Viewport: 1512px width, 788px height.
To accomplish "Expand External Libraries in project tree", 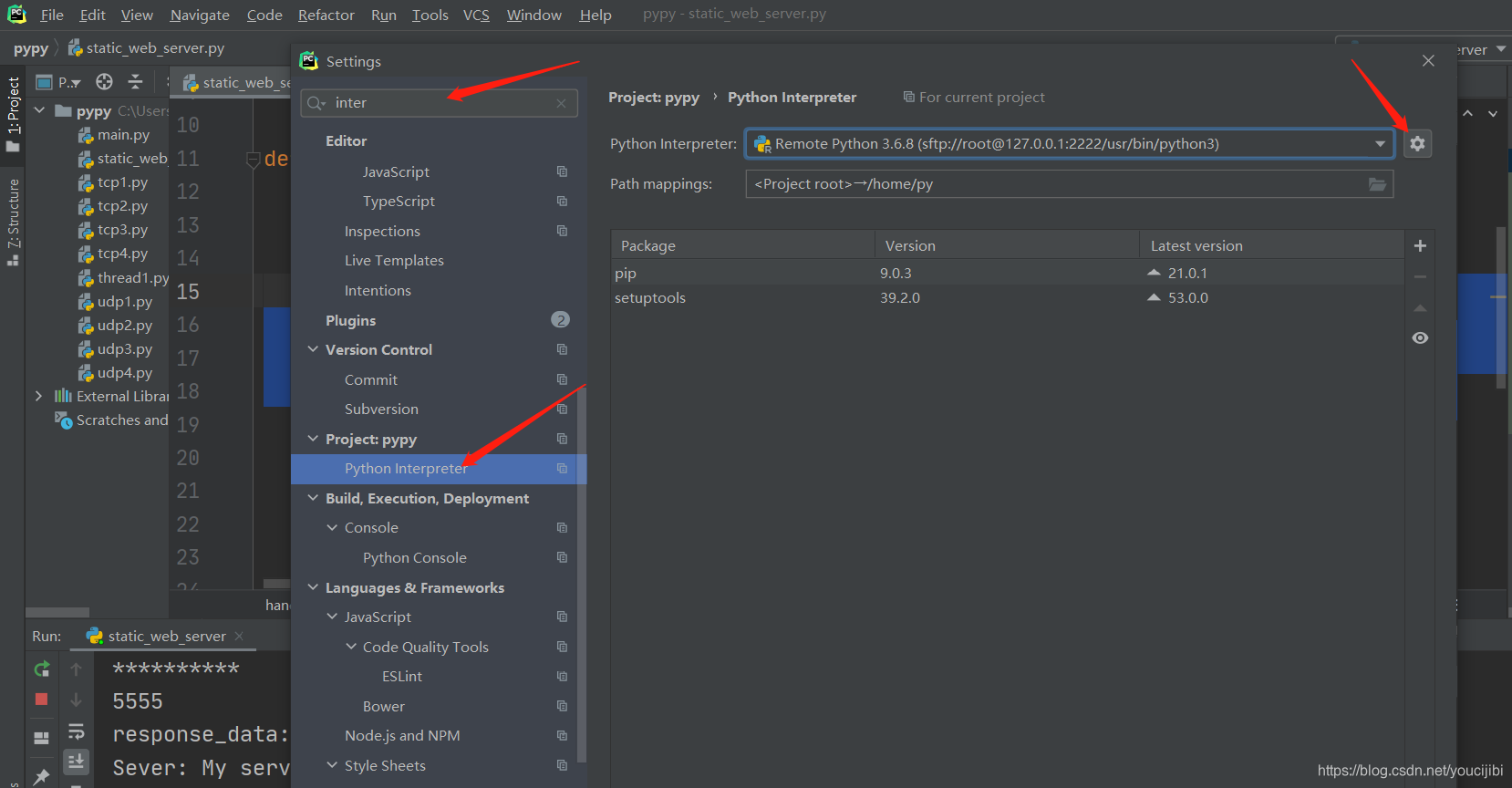I will (x=38, y=396).
